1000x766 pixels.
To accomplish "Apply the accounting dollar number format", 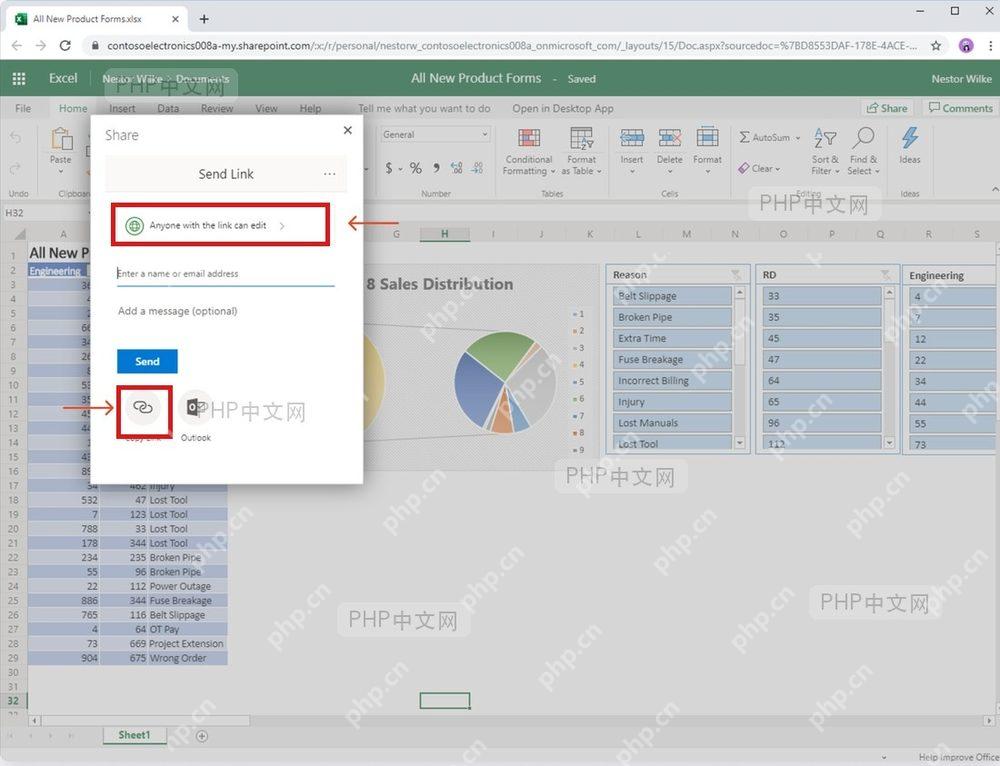I will 388,168.
